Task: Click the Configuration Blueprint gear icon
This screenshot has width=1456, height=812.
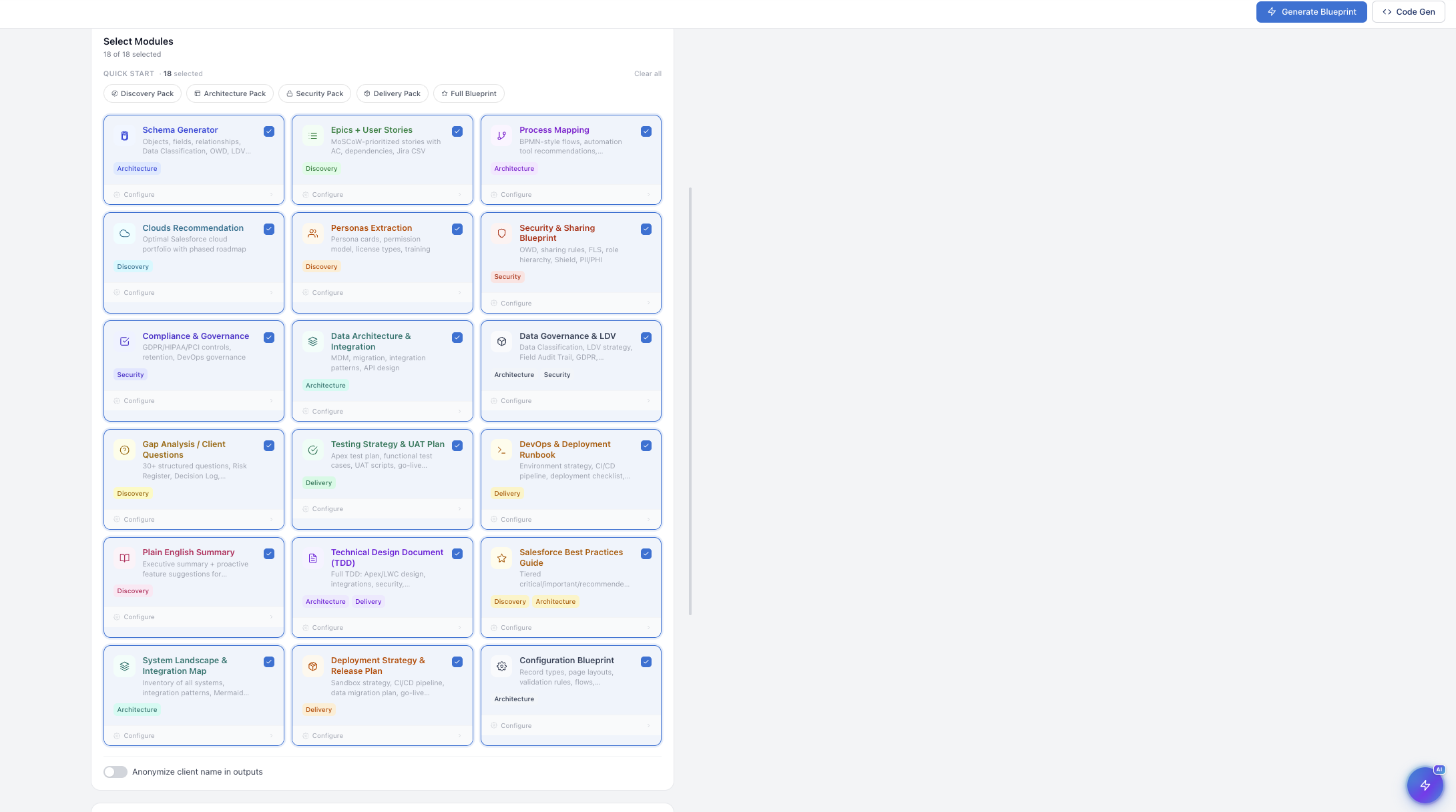Action: [x=501, y=666]
